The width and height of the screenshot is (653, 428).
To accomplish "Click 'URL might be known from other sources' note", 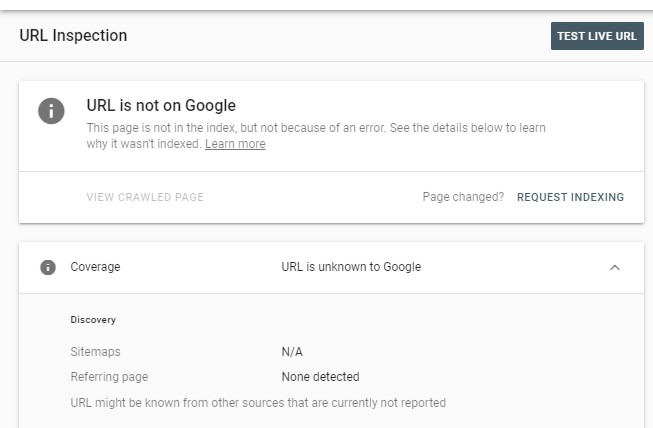I will (x=258, y=403).
